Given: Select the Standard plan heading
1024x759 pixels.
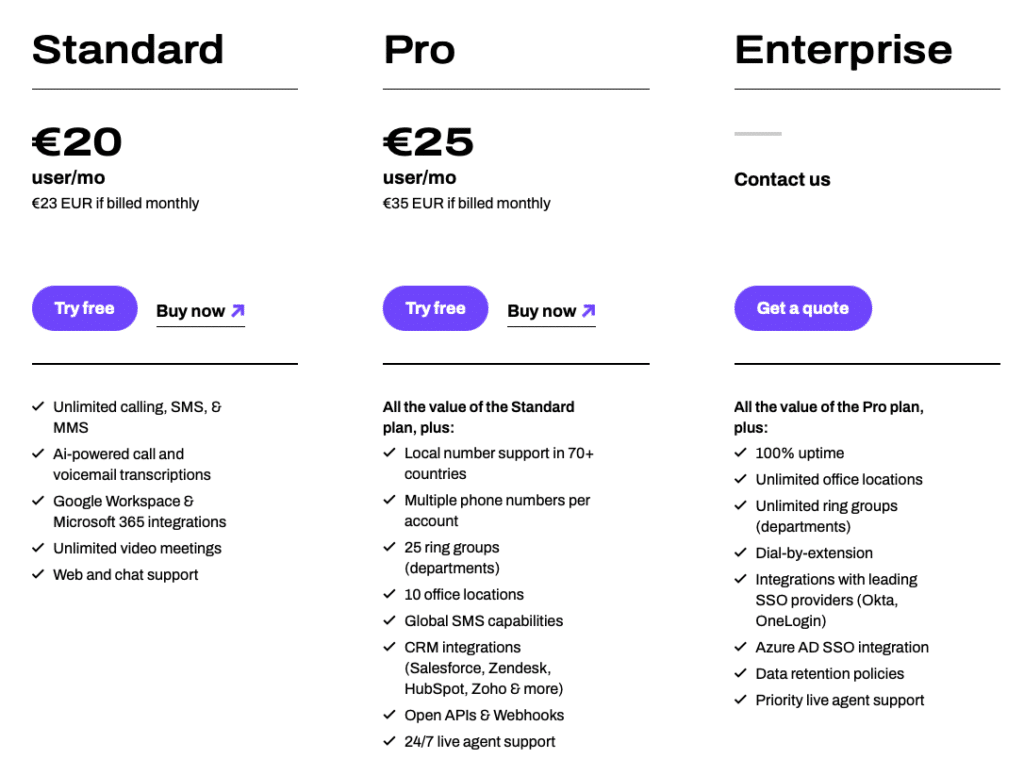Looking at the screenshot, I should tap(128, 50).
